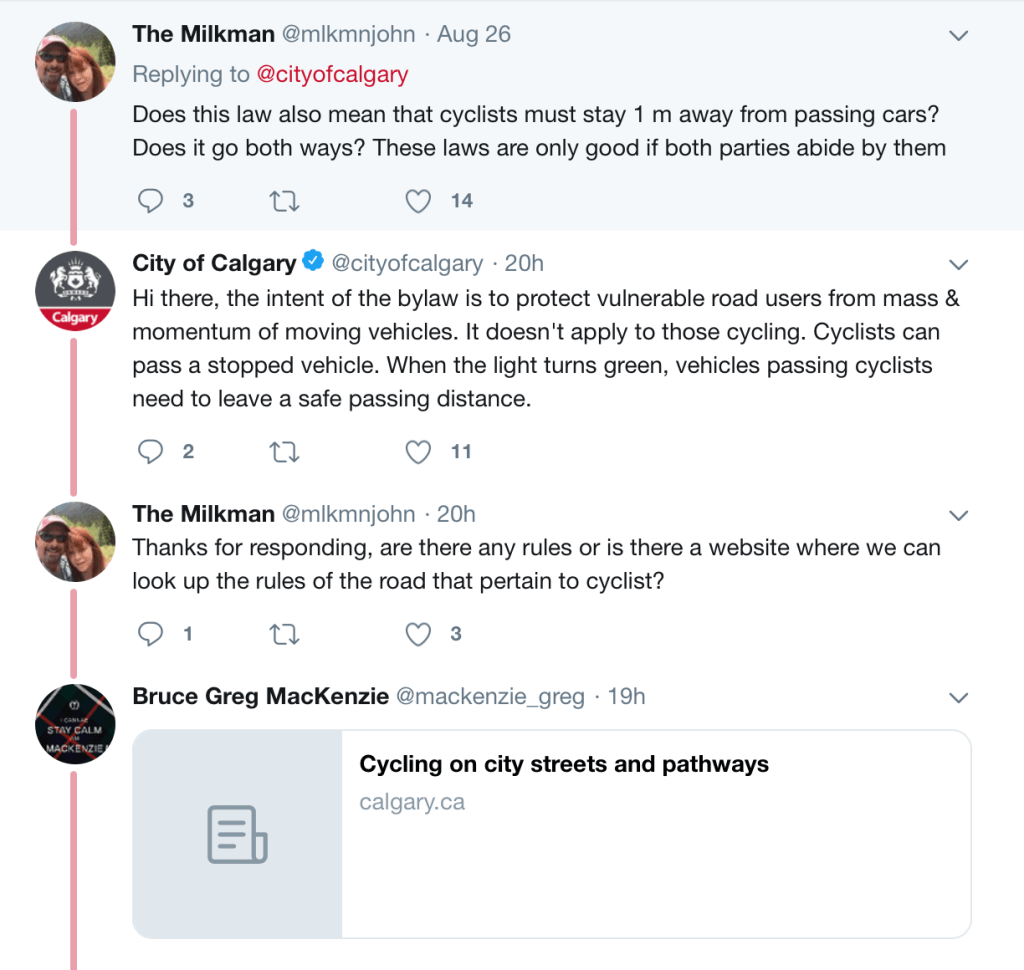1024x970 pixels.
Task: Click the @mackenzie_greg handle
Action: point(490,696)
